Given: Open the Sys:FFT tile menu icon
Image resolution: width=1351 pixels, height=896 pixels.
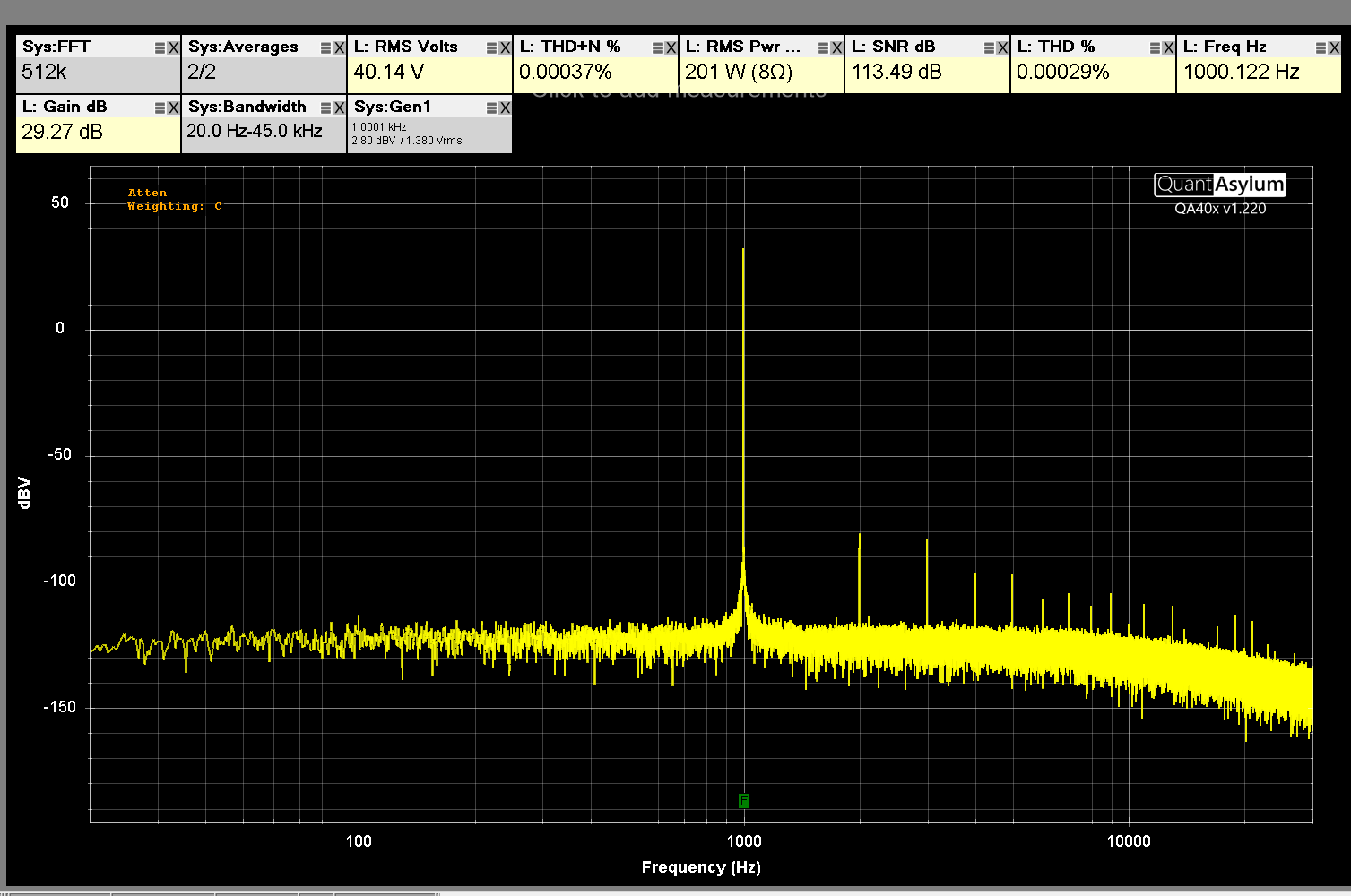Looking at the screenshot, I should pyautogui.click(x=160, y=48).
